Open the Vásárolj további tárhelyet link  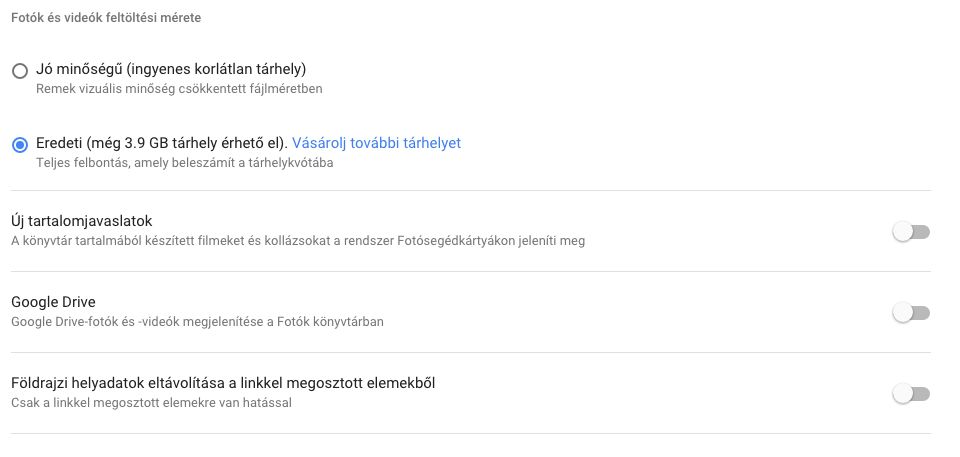pos(376,143)
